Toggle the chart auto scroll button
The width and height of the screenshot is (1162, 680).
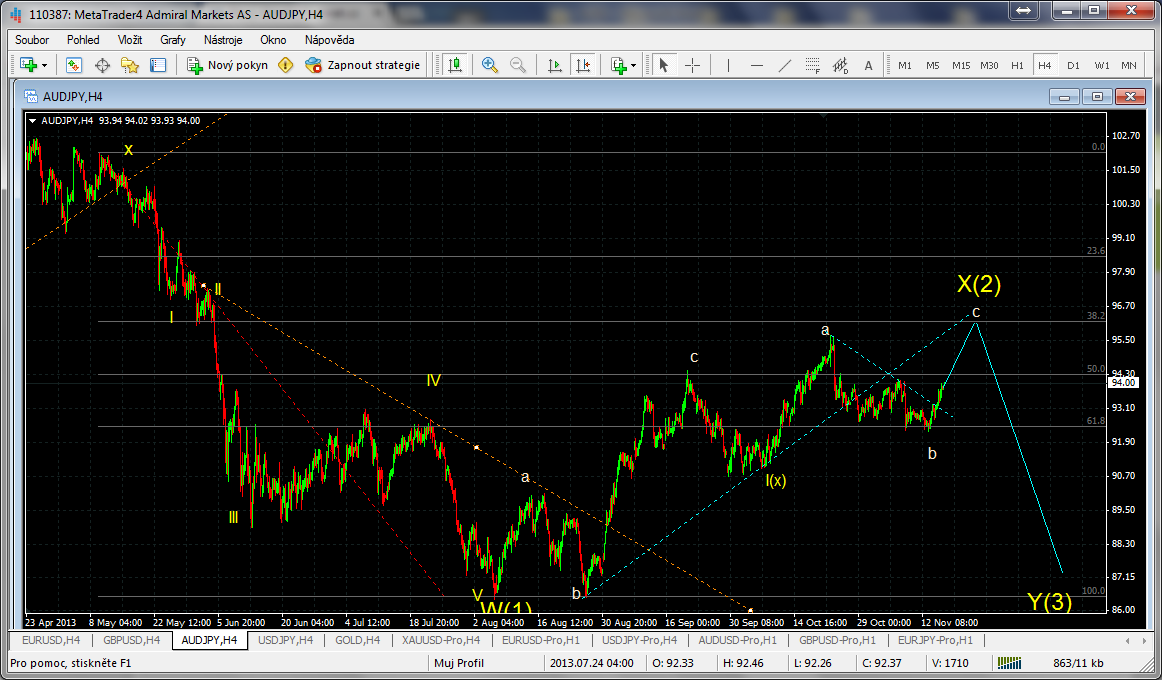[x=555, y=65]
